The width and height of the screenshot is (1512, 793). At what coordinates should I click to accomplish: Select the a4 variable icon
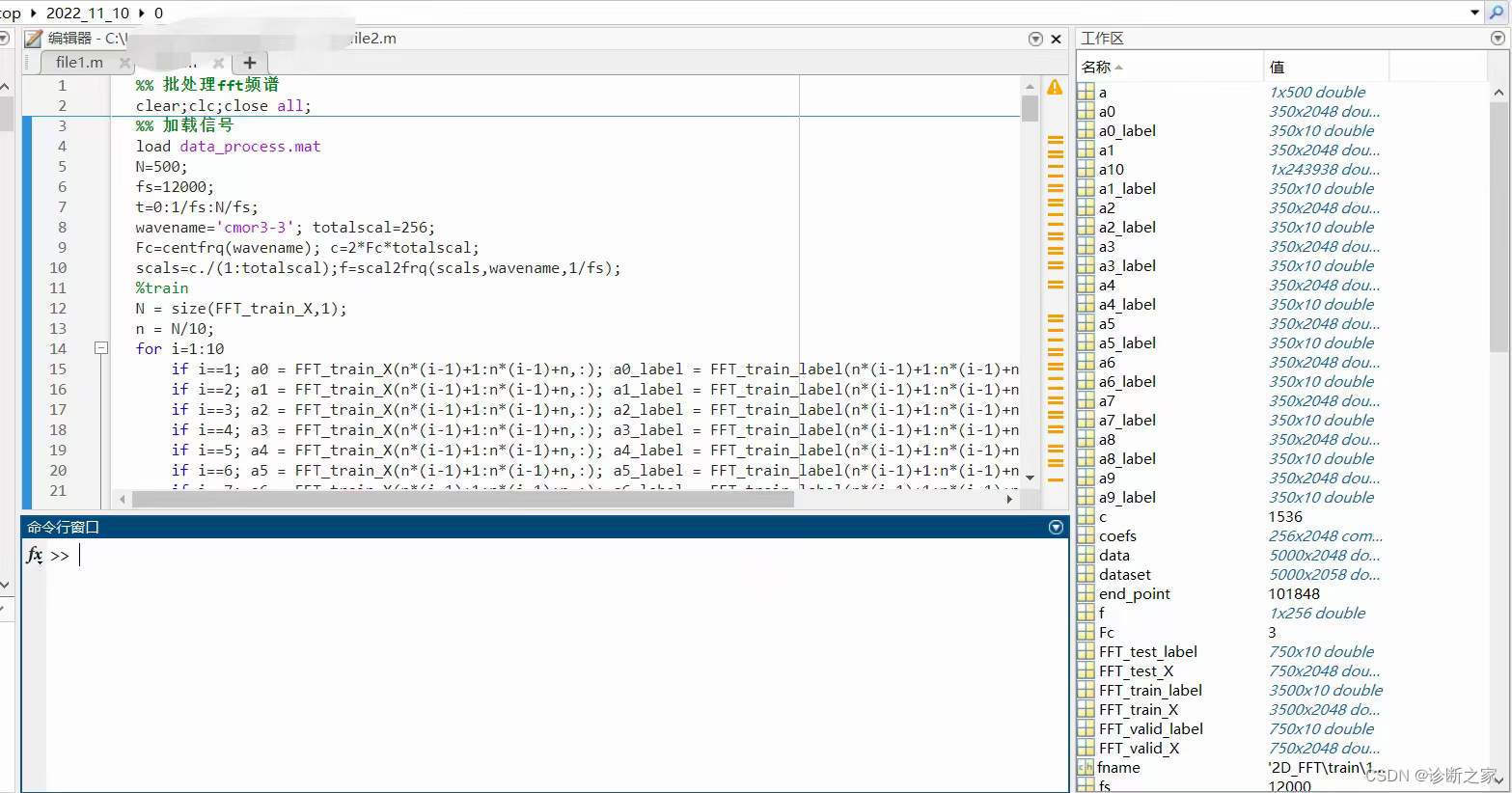click(1086, 285)
